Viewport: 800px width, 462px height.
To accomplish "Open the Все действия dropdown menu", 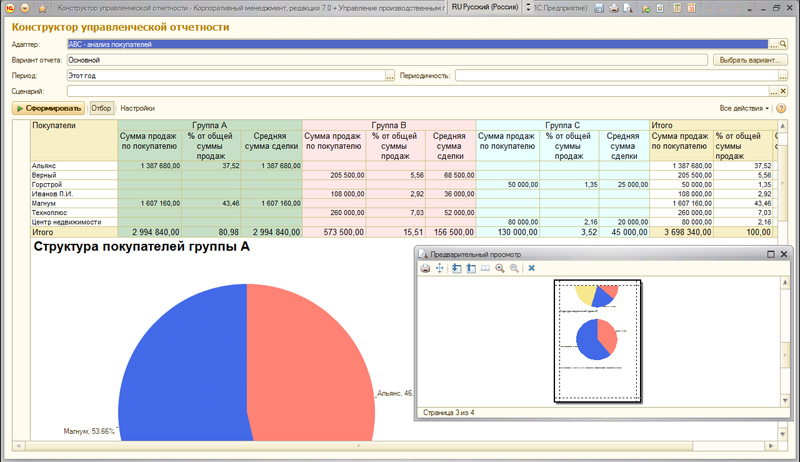I will click(744, 108).
